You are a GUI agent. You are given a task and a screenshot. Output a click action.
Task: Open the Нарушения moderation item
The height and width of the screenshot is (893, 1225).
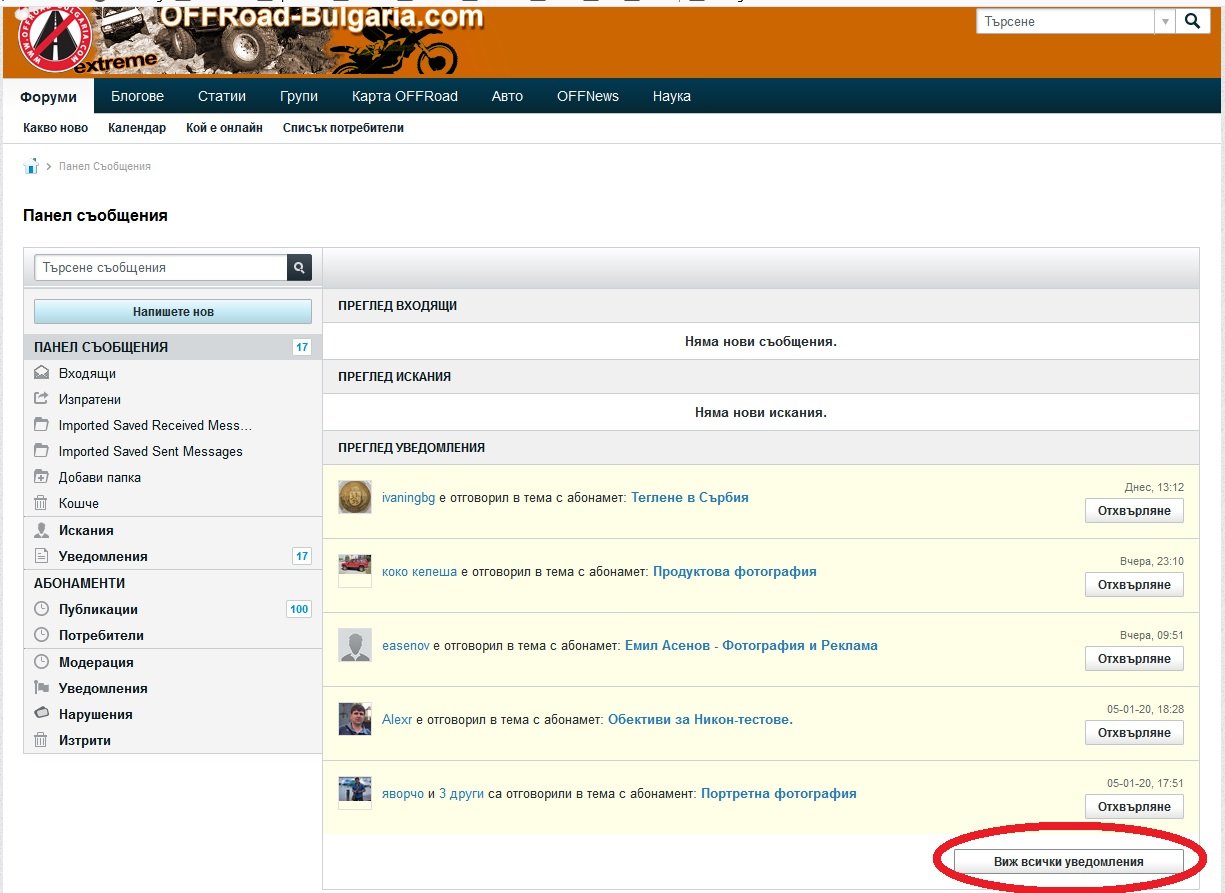tap(95, 714)
